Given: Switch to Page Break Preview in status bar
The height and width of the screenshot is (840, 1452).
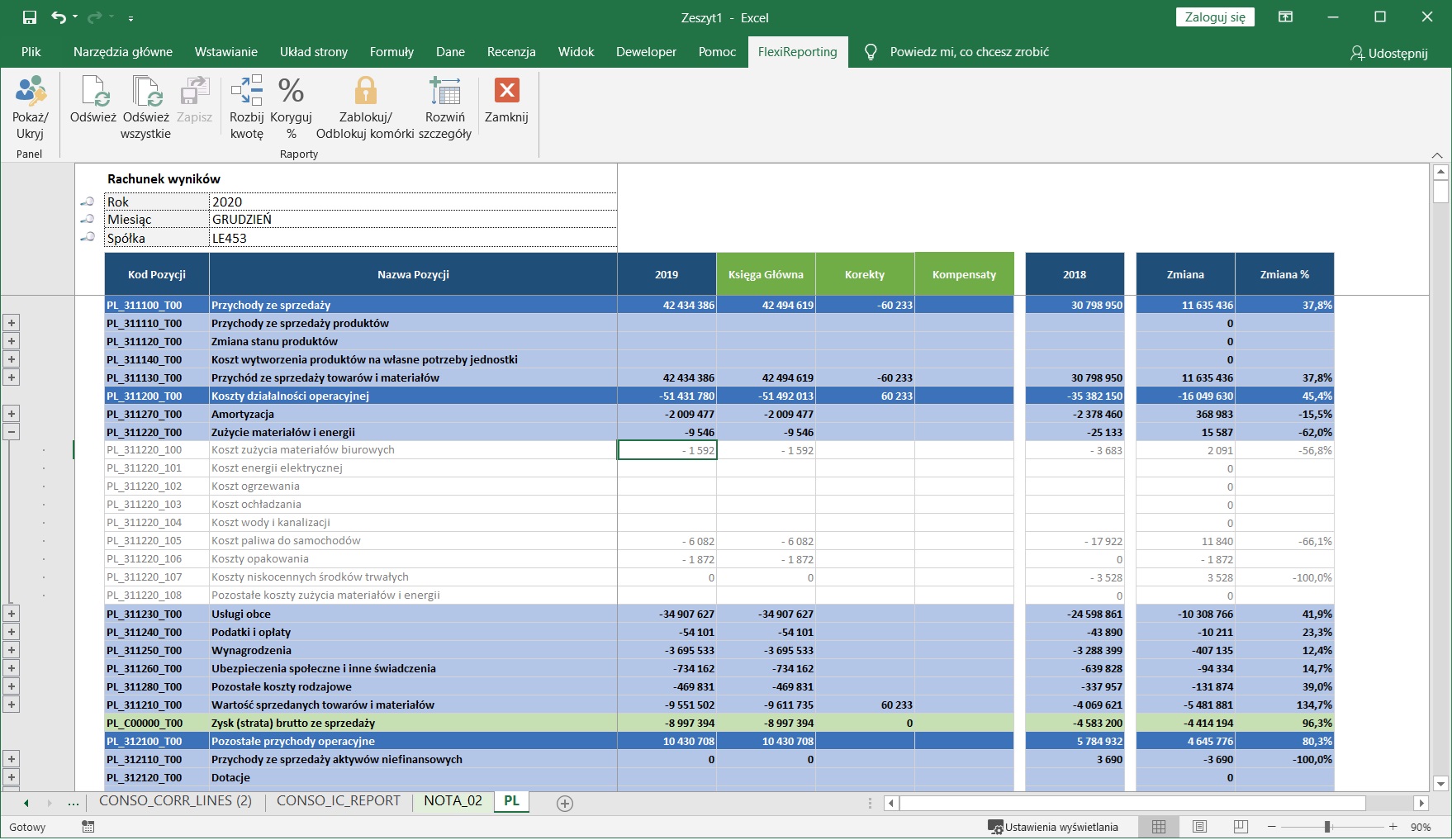Looking at the screenshot, I should coord(1240,827).
